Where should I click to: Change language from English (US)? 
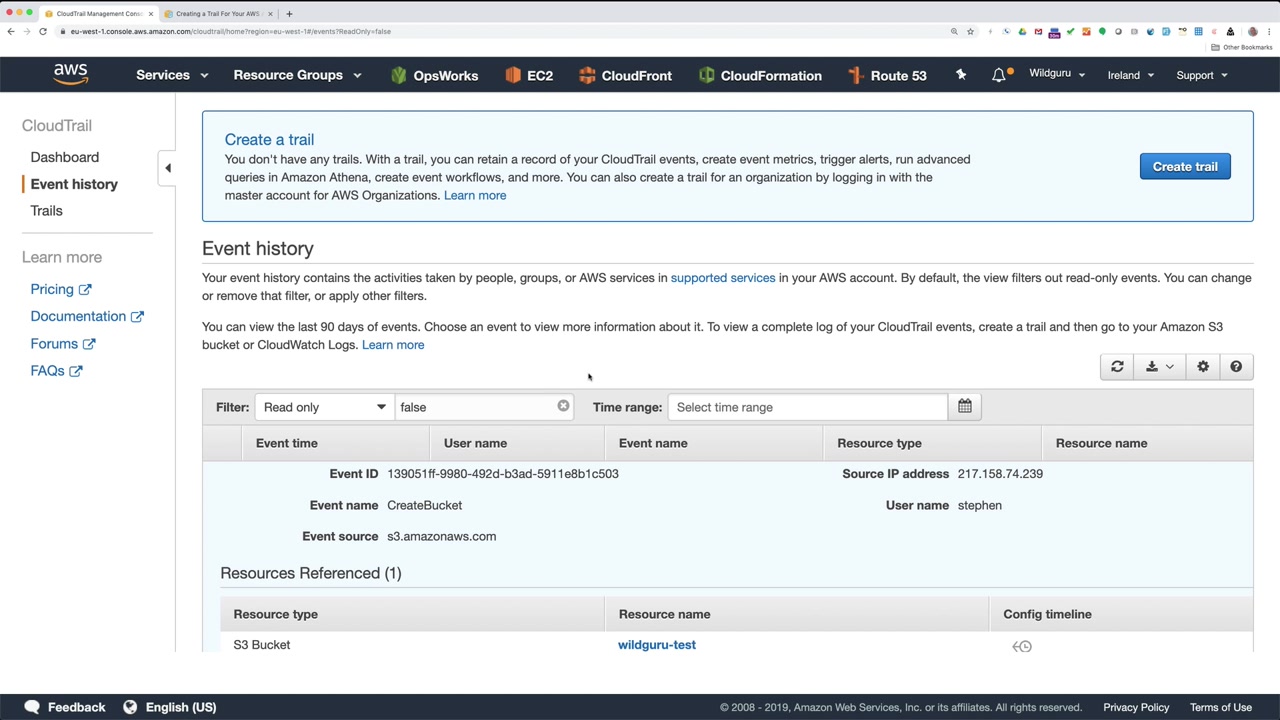pos(170,707)
